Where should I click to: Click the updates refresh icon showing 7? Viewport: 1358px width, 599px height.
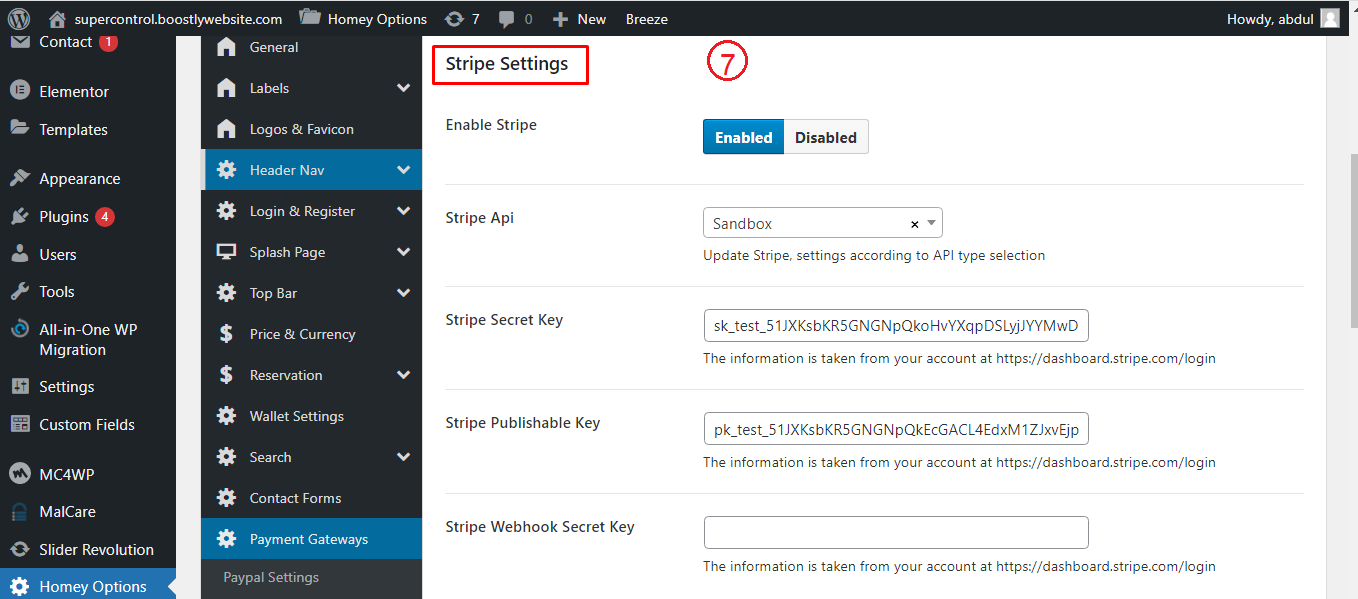pos(454,19)
